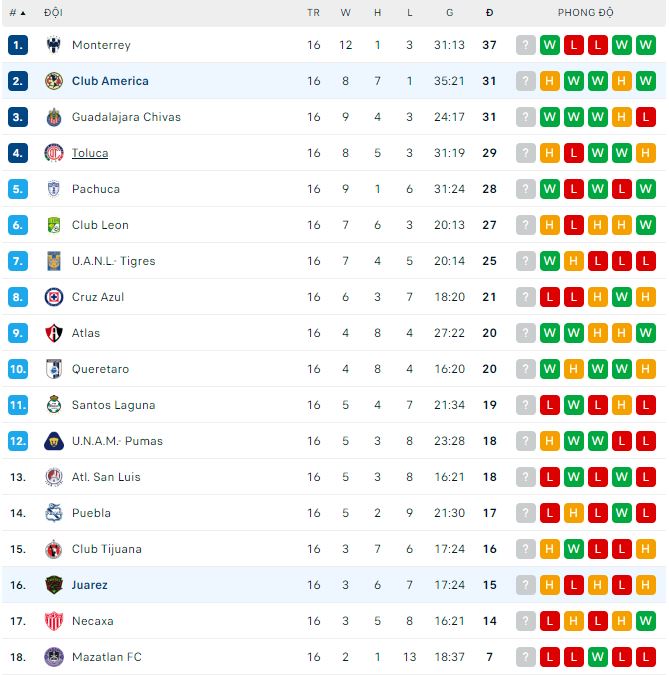This screenshot has height=675, width=669.
Task: Click the Cruz Azul crest icon
Action: [54, 297]
